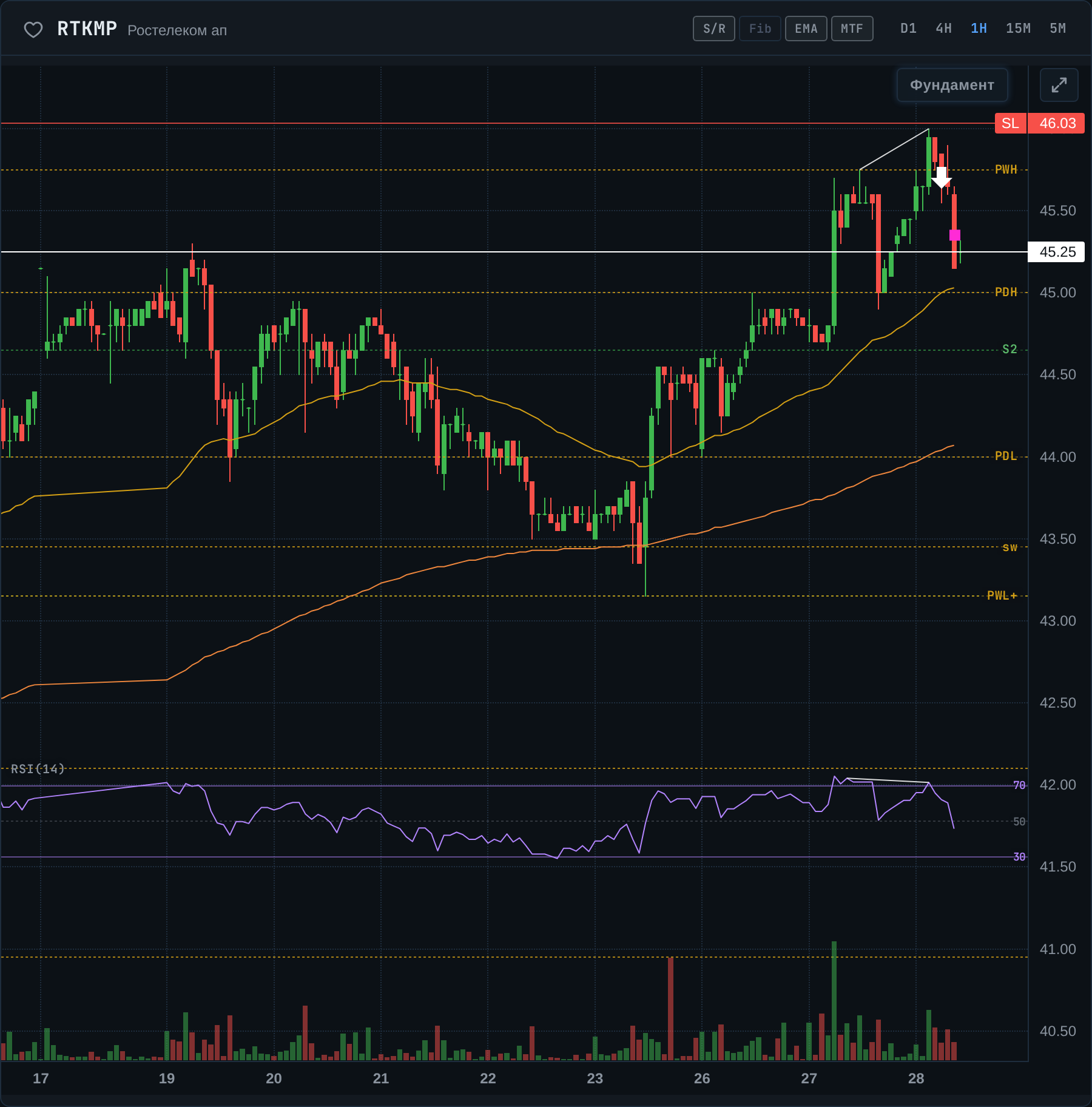
Task: Click the SL stop-loss label
Action: pos(1010,123)
